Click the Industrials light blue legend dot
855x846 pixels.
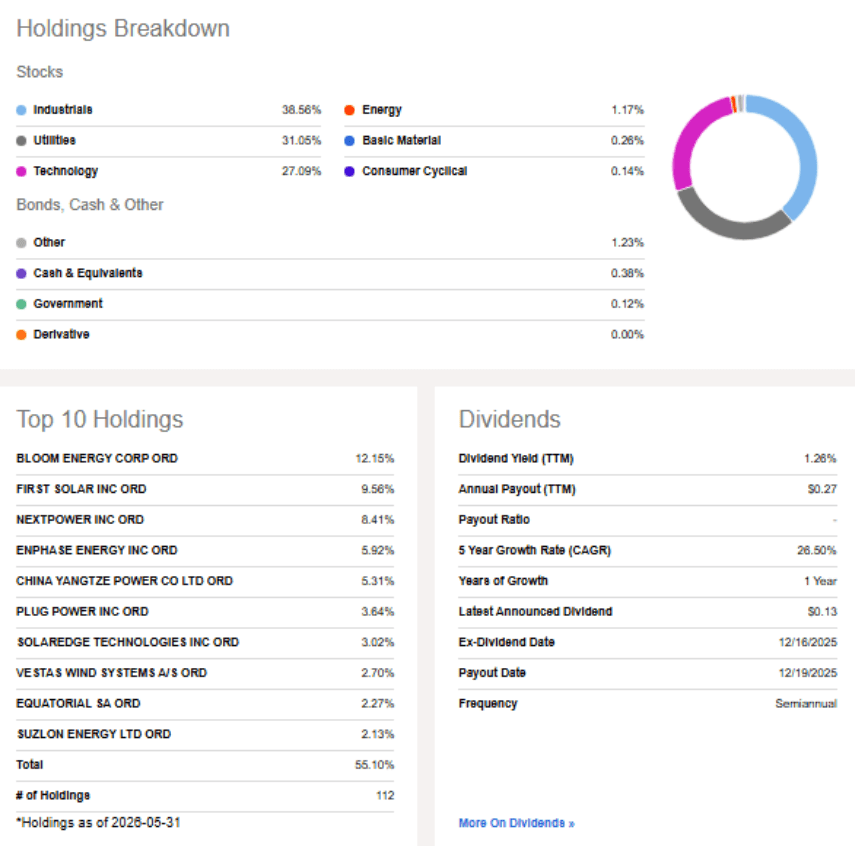(x=21, y=110)
